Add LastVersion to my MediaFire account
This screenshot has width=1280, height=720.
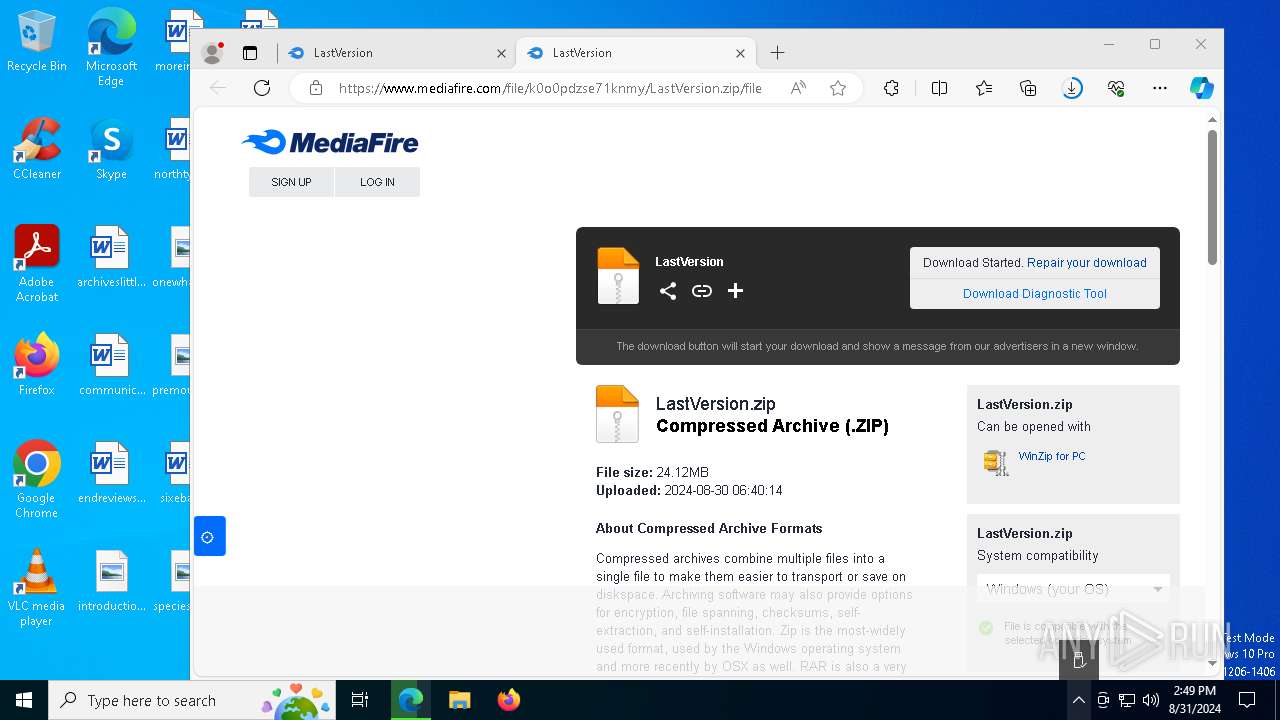click(735, 291)
